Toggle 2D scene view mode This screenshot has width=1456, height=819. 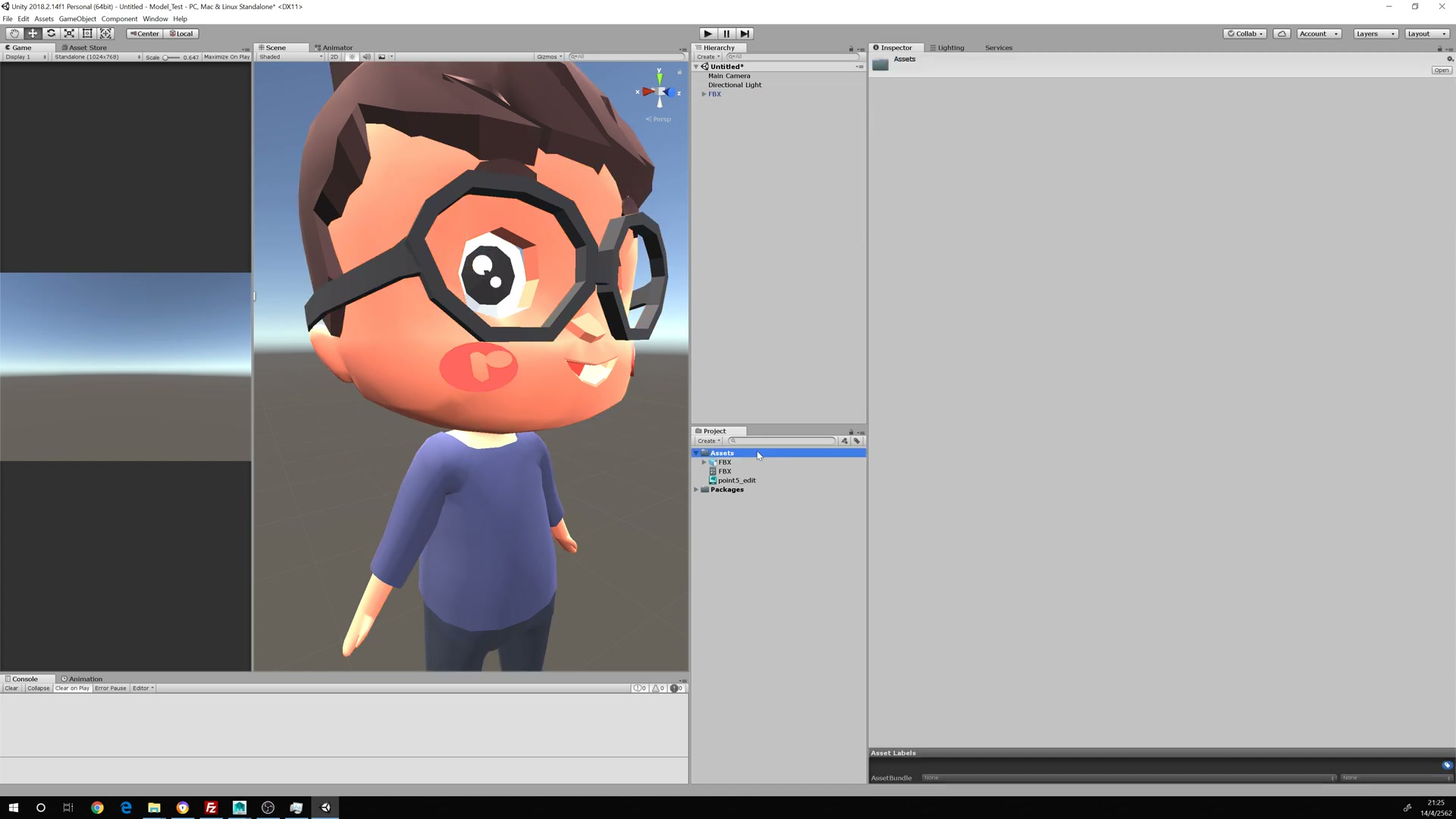click(334, 57)
